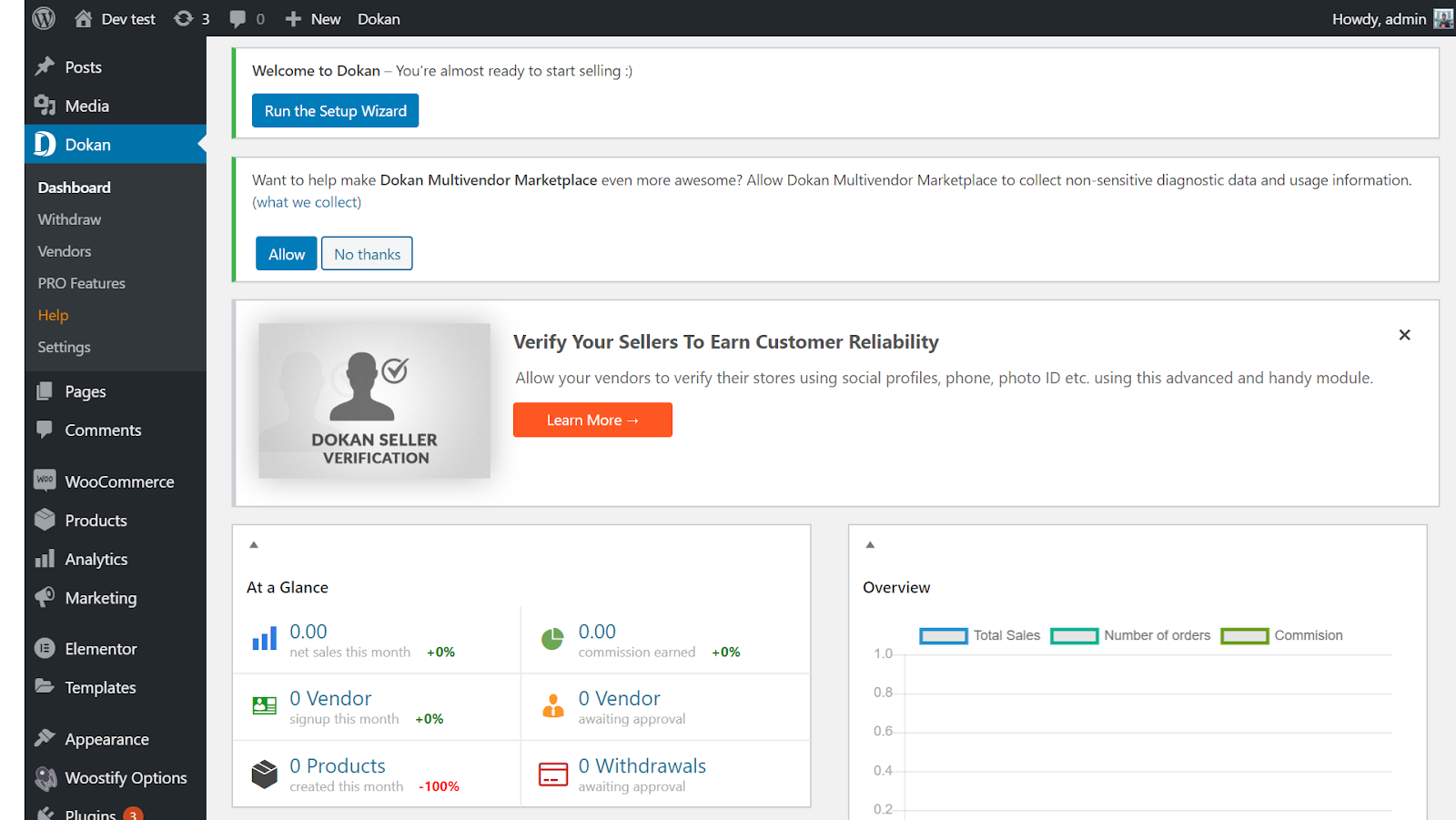Click the vendor awaiting approval person icon

[x=552, y=705]
